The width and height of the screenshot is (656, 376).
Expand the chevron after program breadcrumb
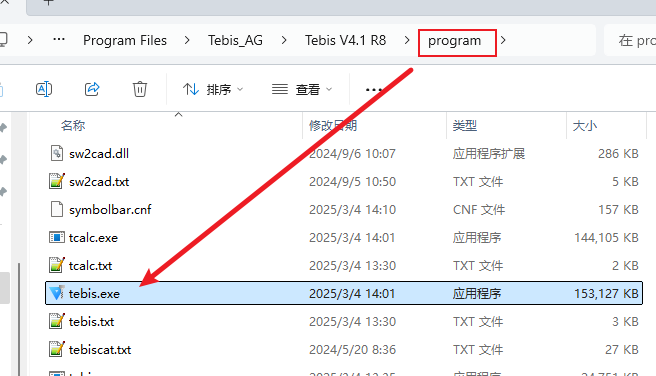(x=503, y=40)
